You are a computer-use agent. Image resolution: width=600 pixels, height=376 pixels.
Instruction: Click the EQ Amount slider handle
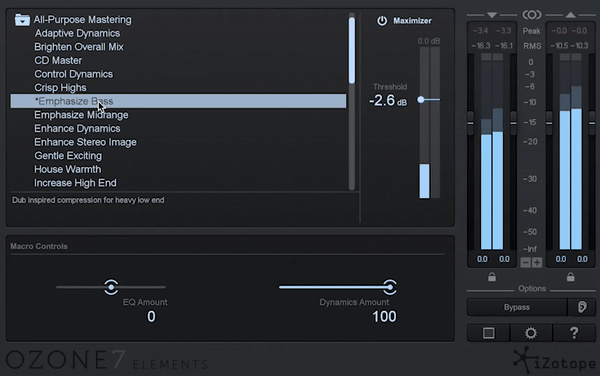click(x=111, y=287)
